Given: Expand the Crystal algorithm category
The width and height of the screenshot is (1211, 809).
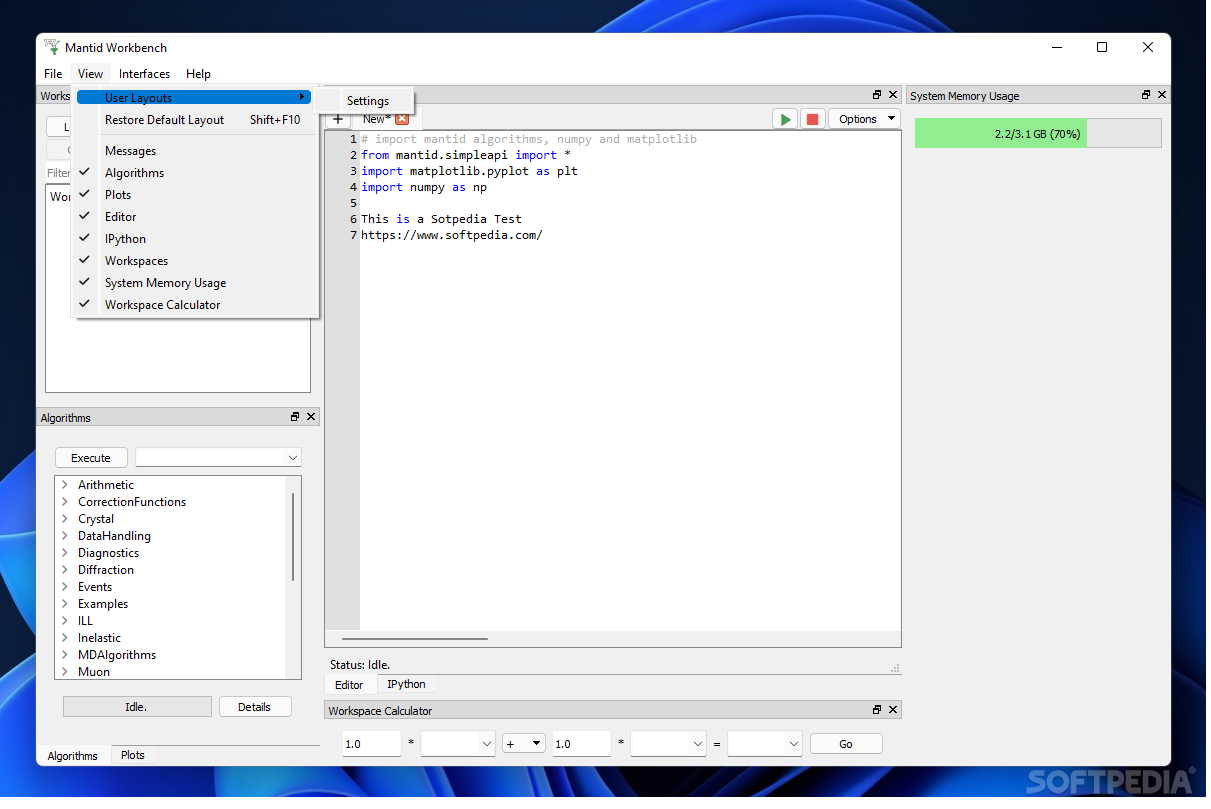Looking at the screenshot, I should 65,519.
